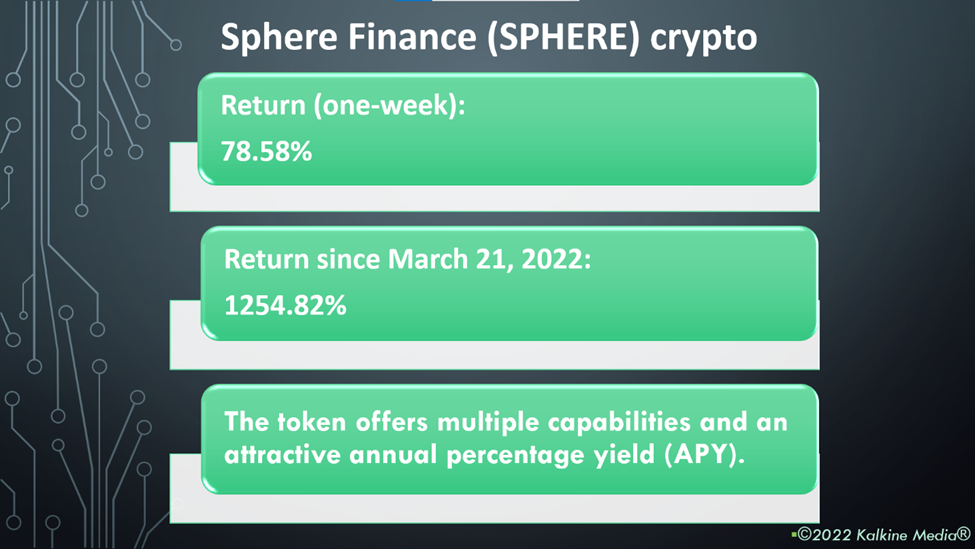Viewport: 975px width, 549px height.
Task: Select the Return (one-week) label
Action: click(343, 105)
